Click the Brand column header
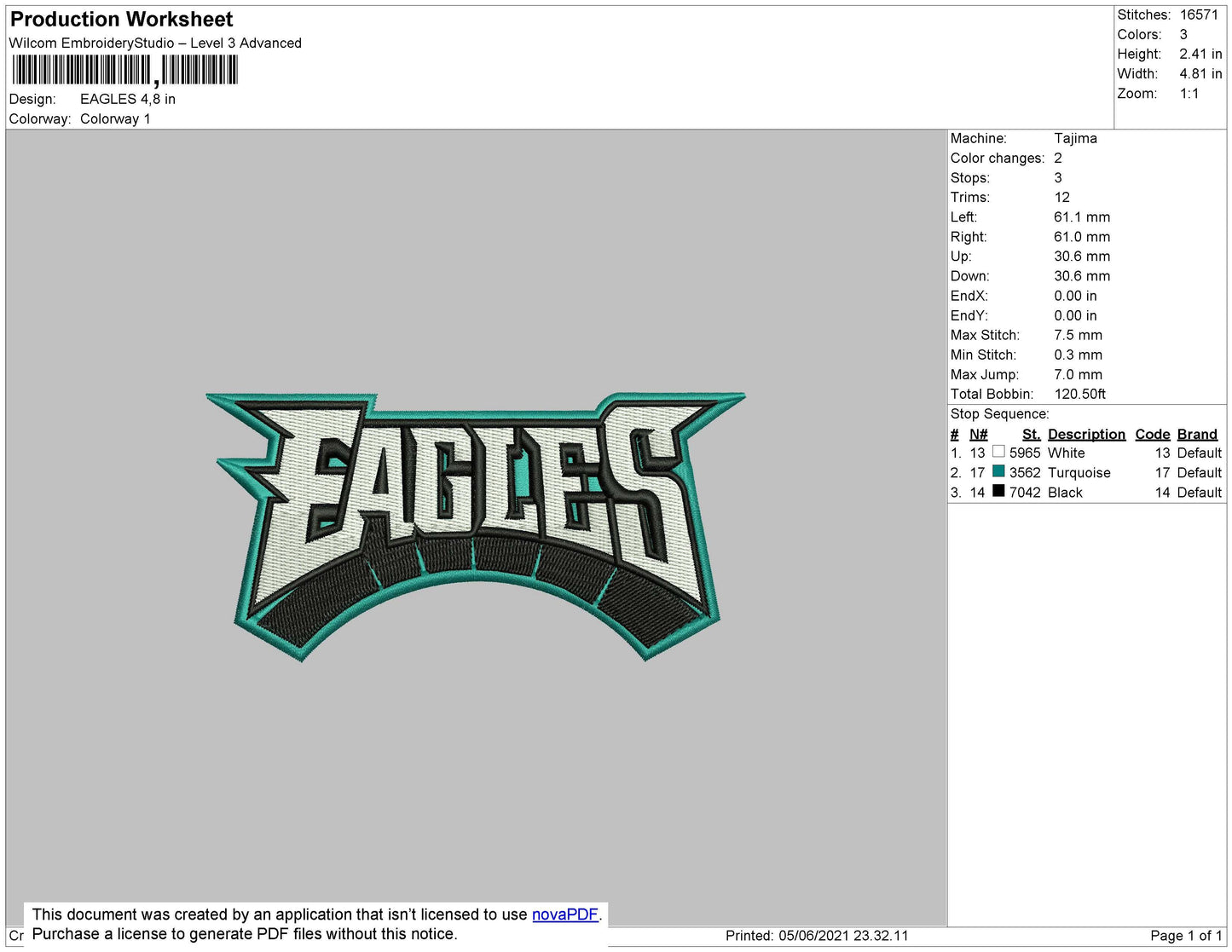Screen dimensions: 1232x952 point(1197,434)
